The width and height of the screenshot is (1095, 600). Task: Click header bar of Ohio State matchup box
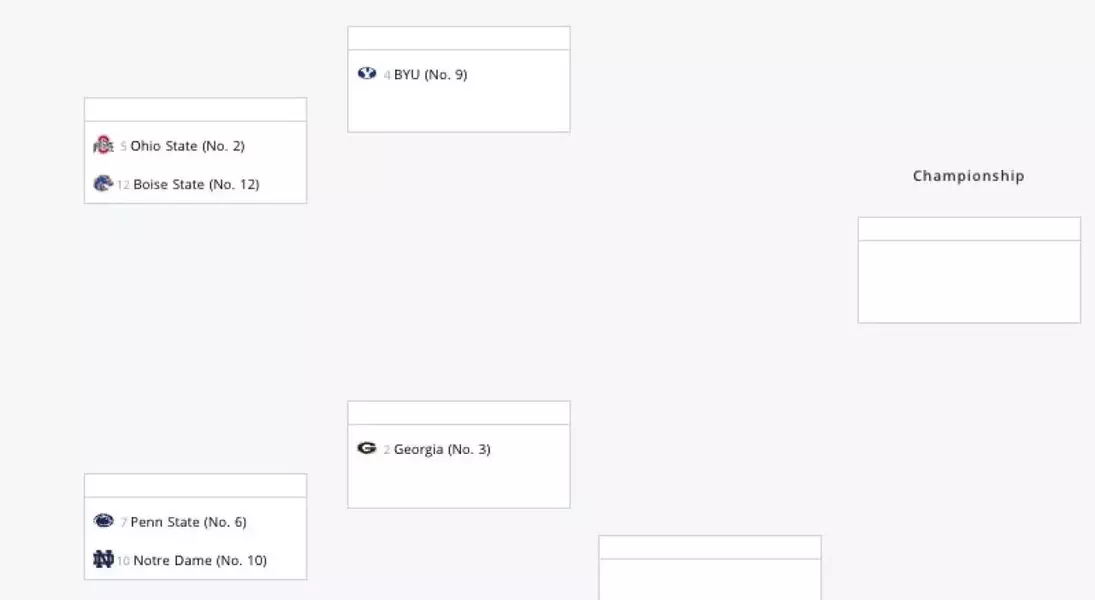pos(196,110)
